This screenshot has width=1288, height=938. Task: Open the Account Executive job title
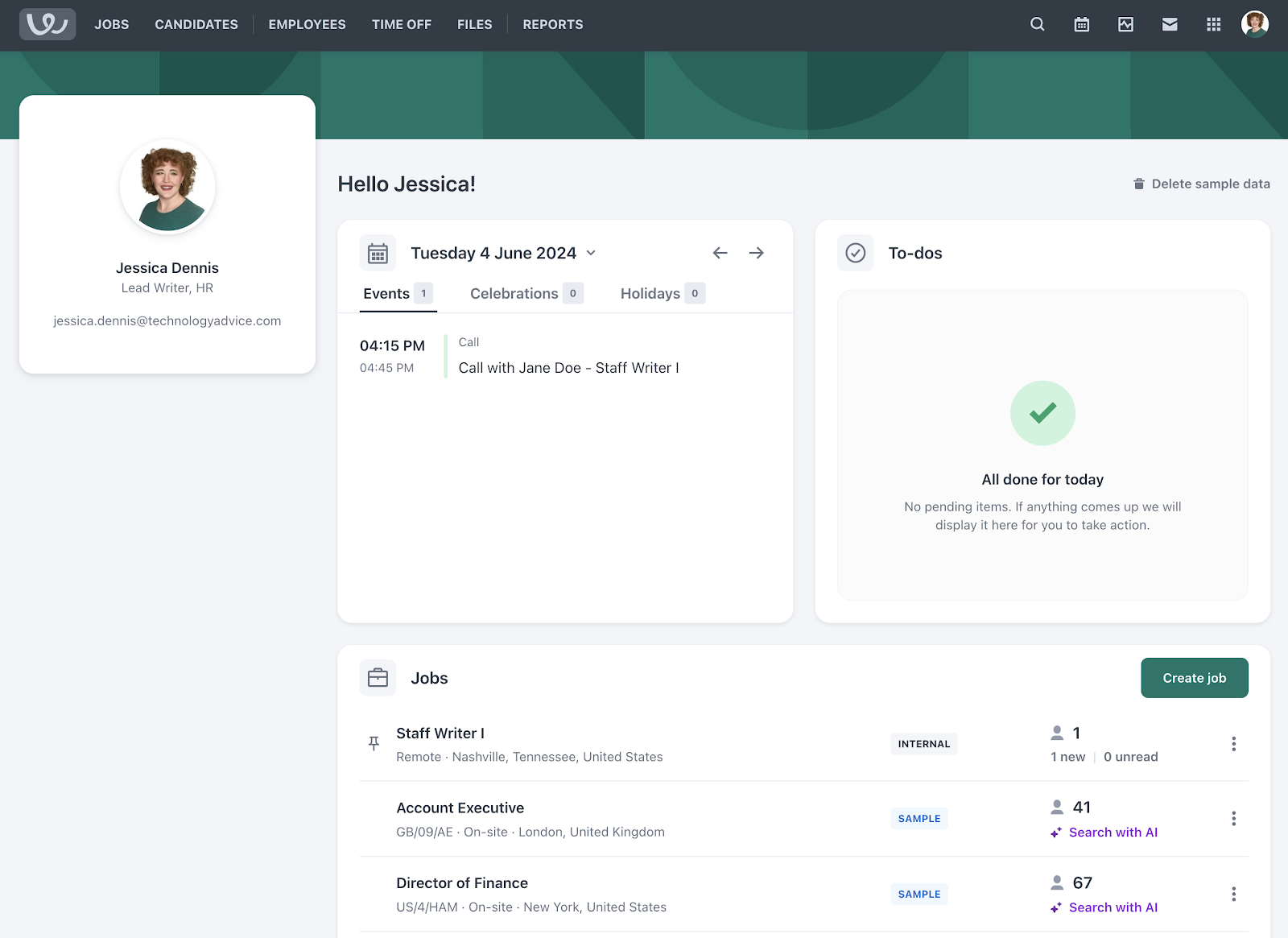point(460,808)
